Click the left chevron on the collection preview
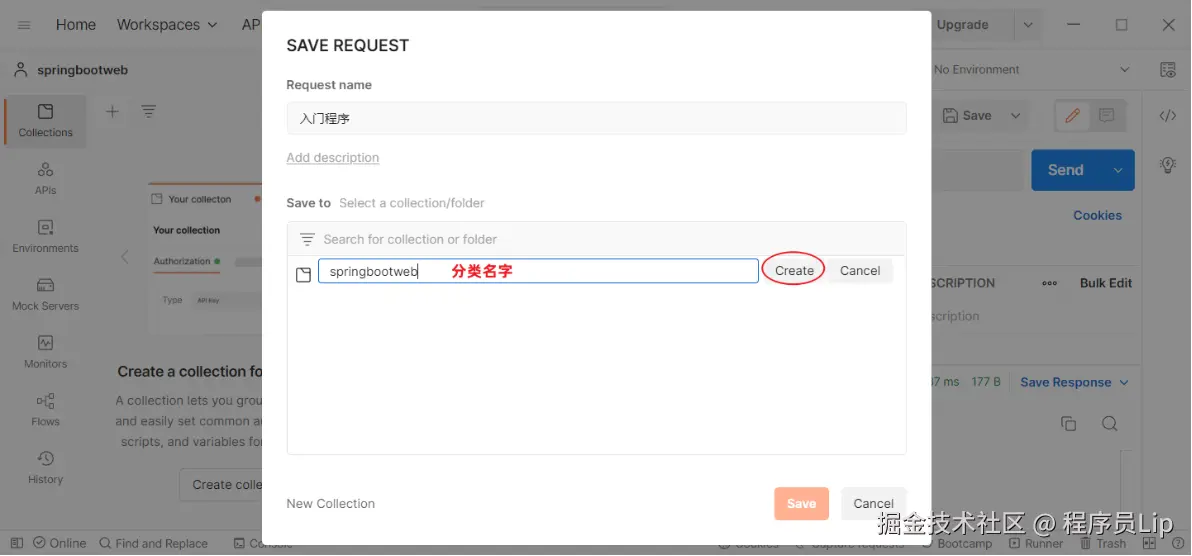 click(125, 257)
